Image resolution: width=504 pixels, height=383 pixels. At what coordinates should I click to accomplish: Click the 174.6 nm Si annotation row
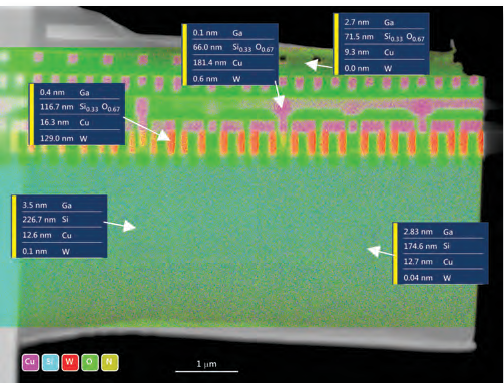[x=443, y=246]
